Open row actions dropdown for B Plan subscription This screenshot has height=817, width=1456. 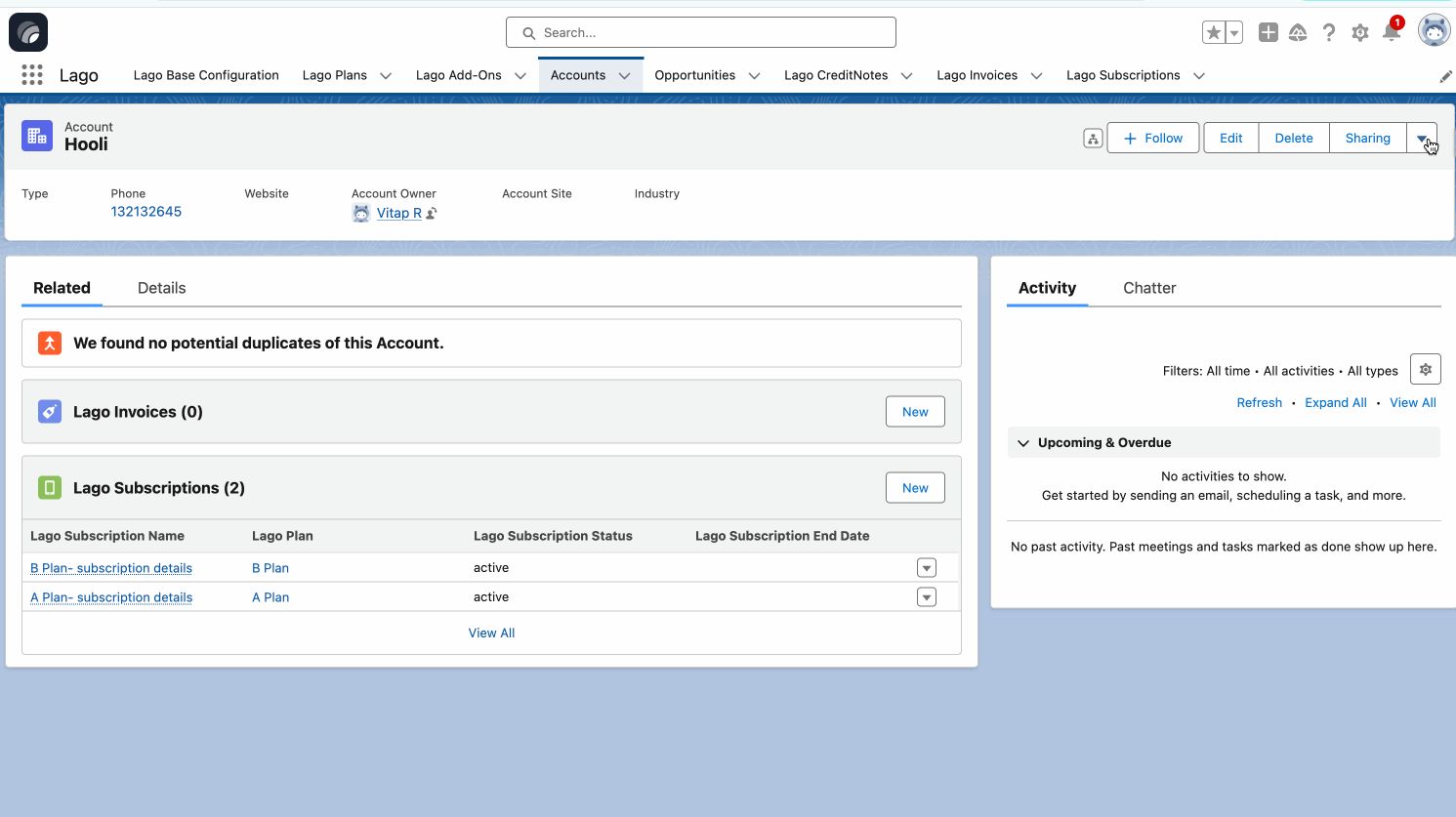927,568
